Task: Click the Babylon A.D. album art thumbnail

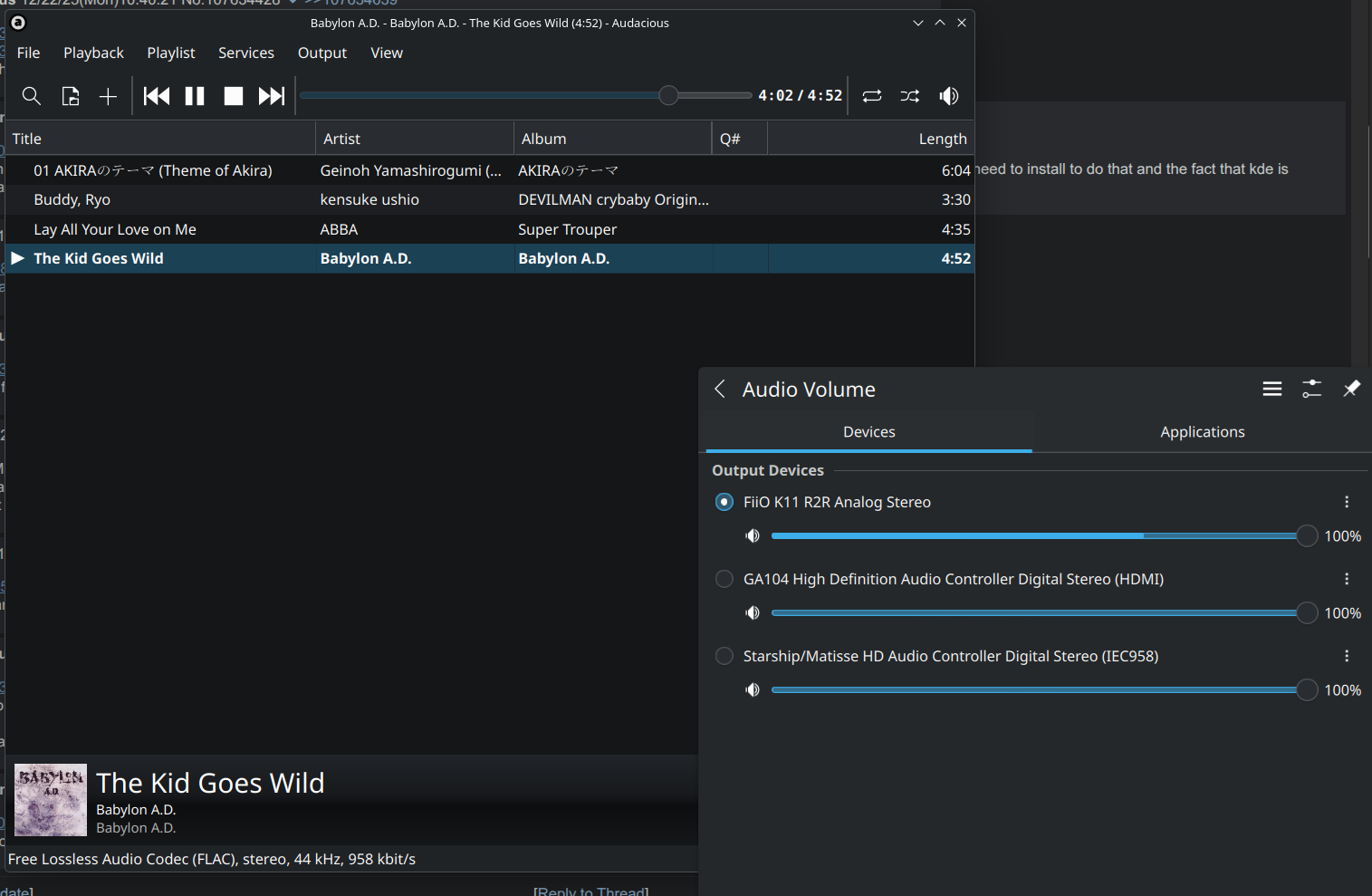Action: (x=51, y=800)
